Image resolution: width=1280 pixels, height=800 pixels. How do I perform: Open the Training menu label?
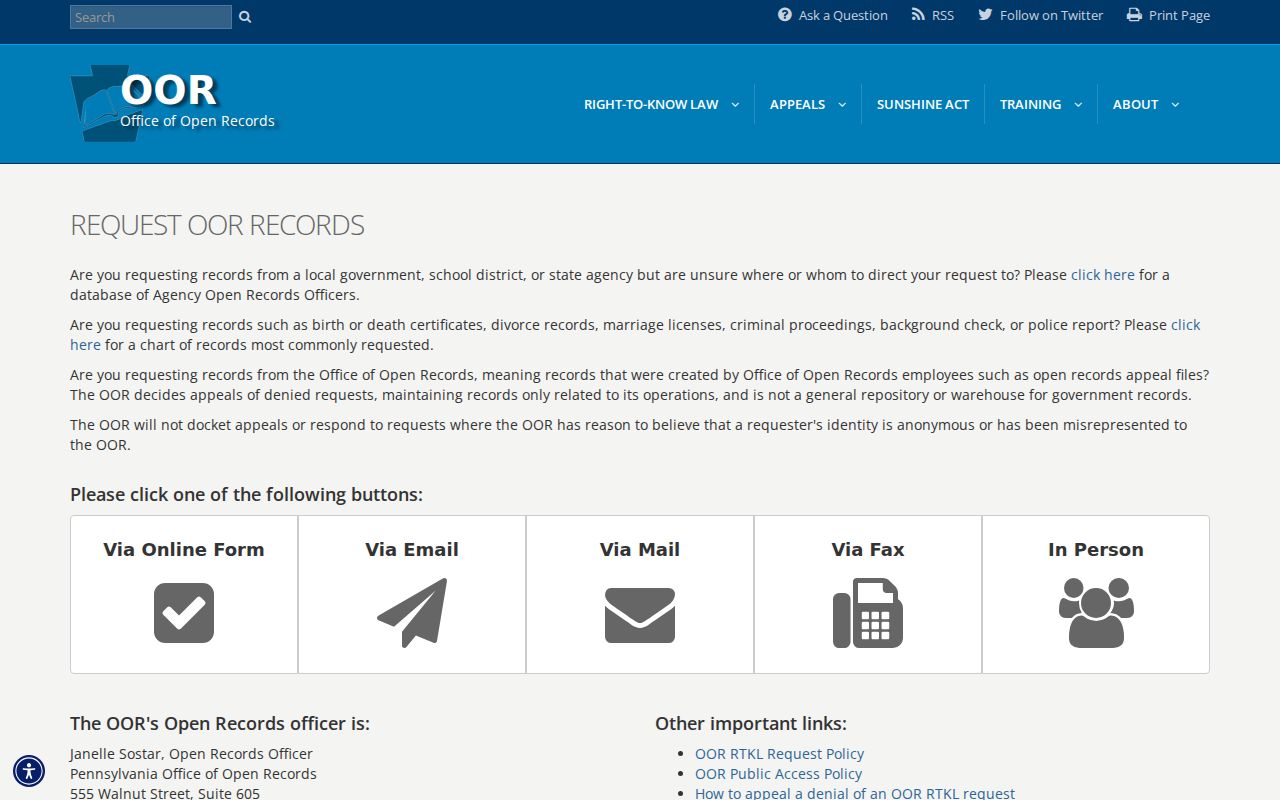click(x=1030, y=104)
